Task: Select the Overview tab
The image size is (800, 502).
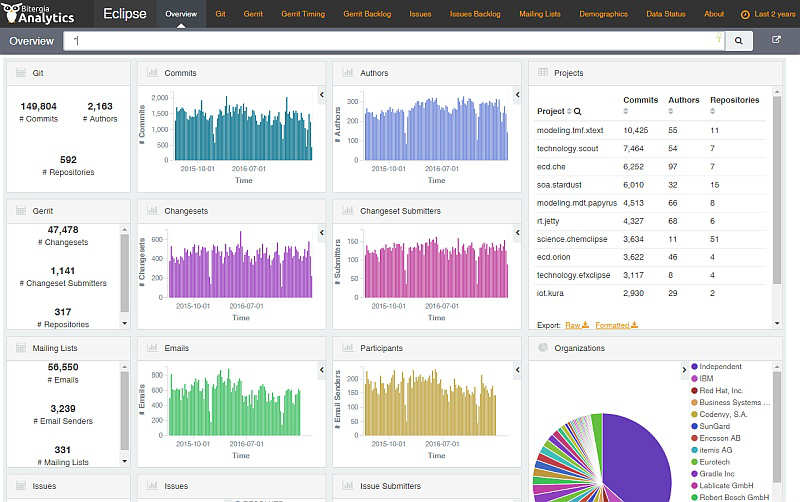Action: coord(181,14)
